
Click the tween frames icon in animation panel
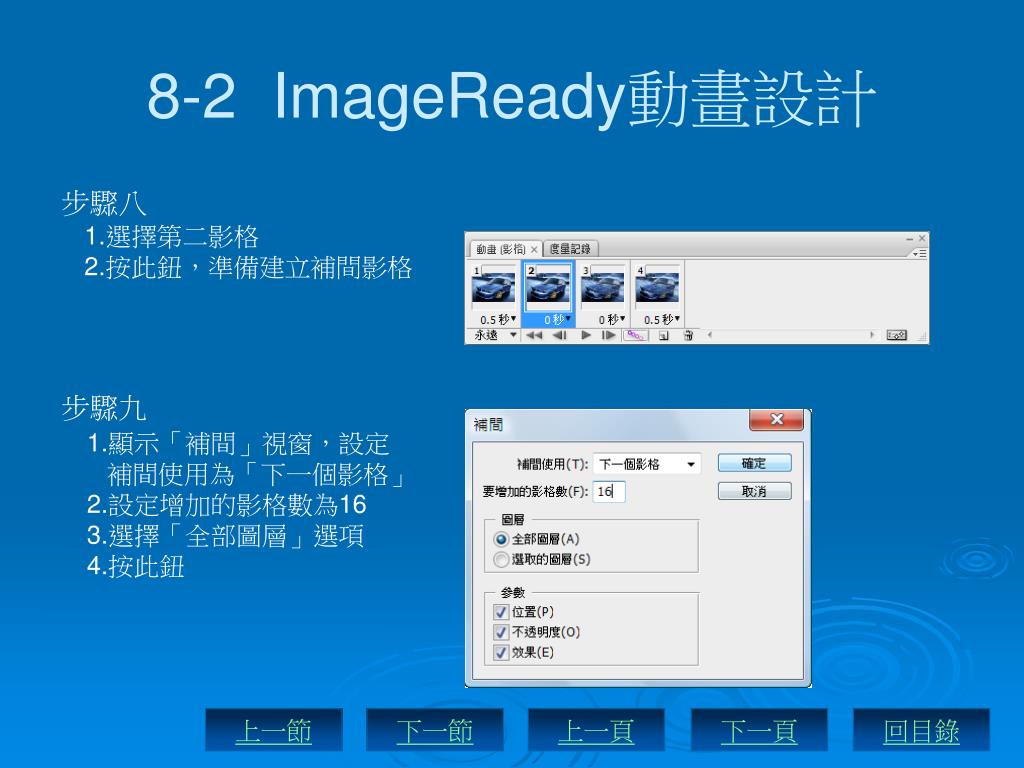click(x=636, y=335)
